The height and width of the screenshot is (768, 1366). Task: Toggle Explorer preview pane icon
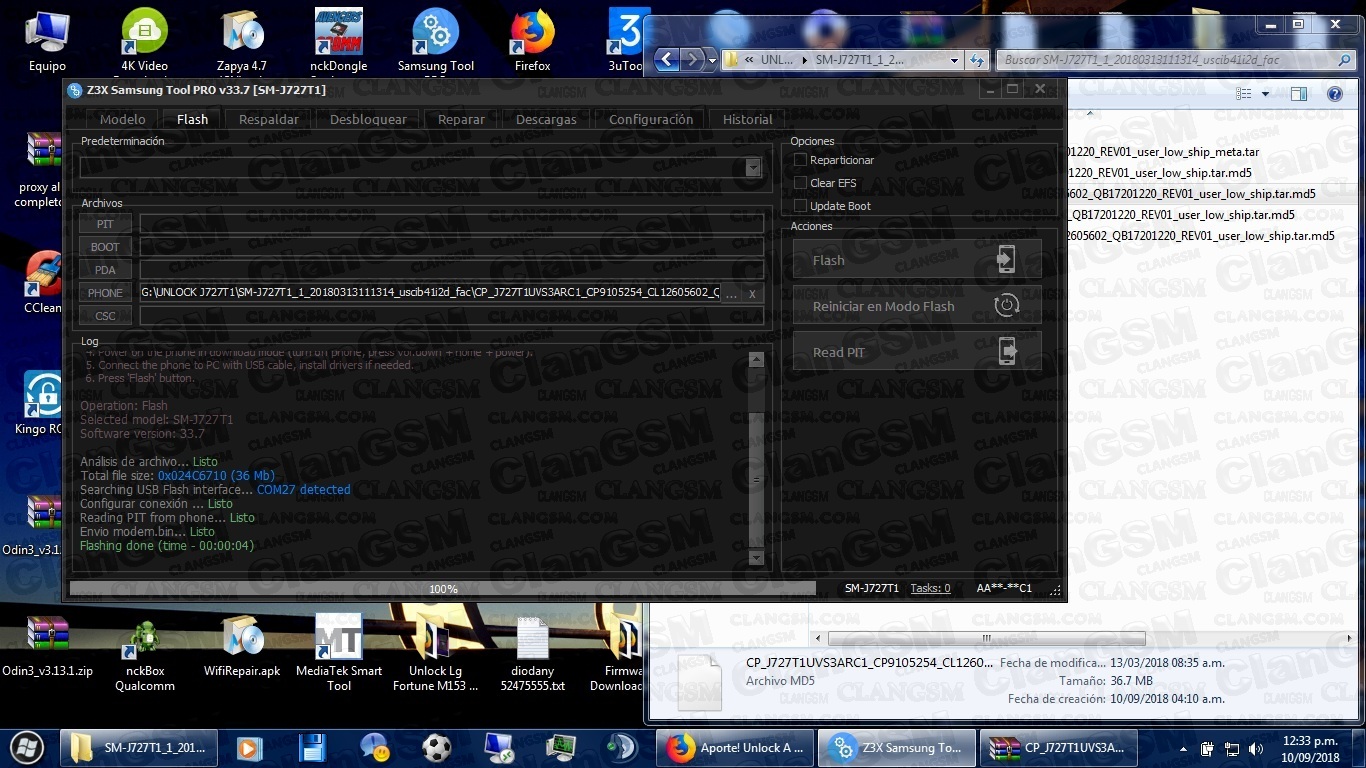click(x=1299, y=94)
